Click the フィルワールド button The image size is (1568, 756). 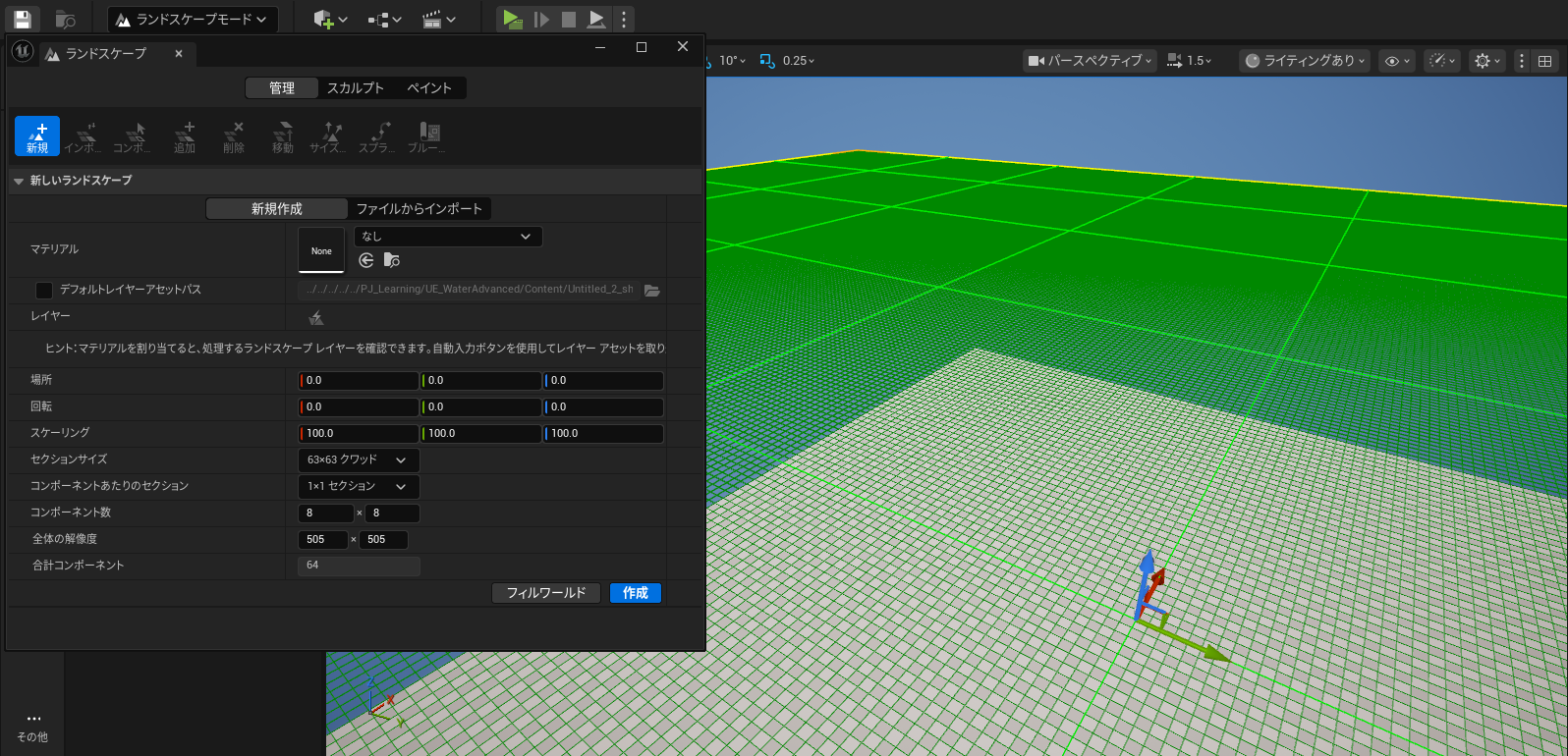[x=545, y=593]
